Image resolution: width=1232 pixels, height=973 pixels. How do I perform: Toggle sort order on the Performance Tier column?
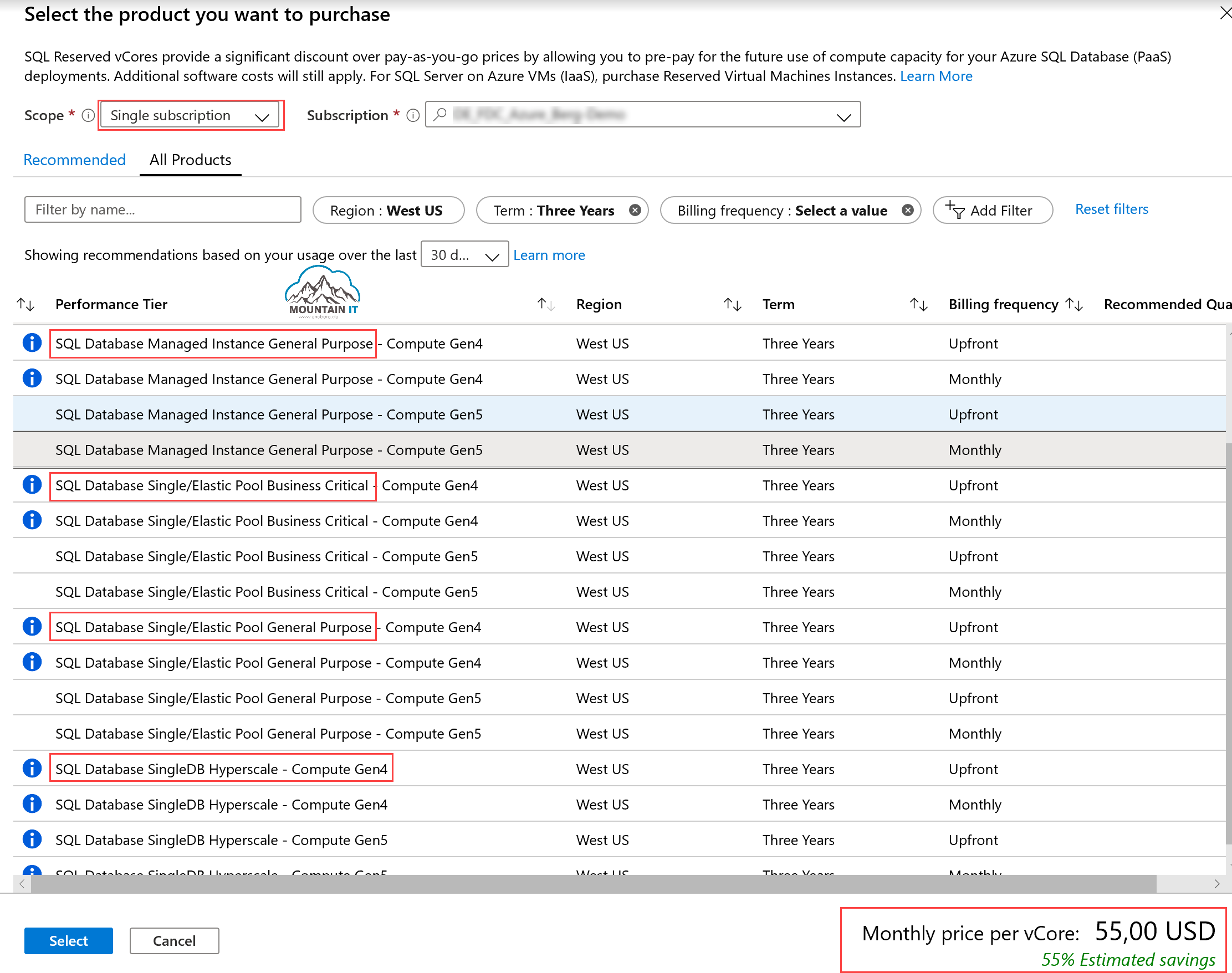pos(25,304)
